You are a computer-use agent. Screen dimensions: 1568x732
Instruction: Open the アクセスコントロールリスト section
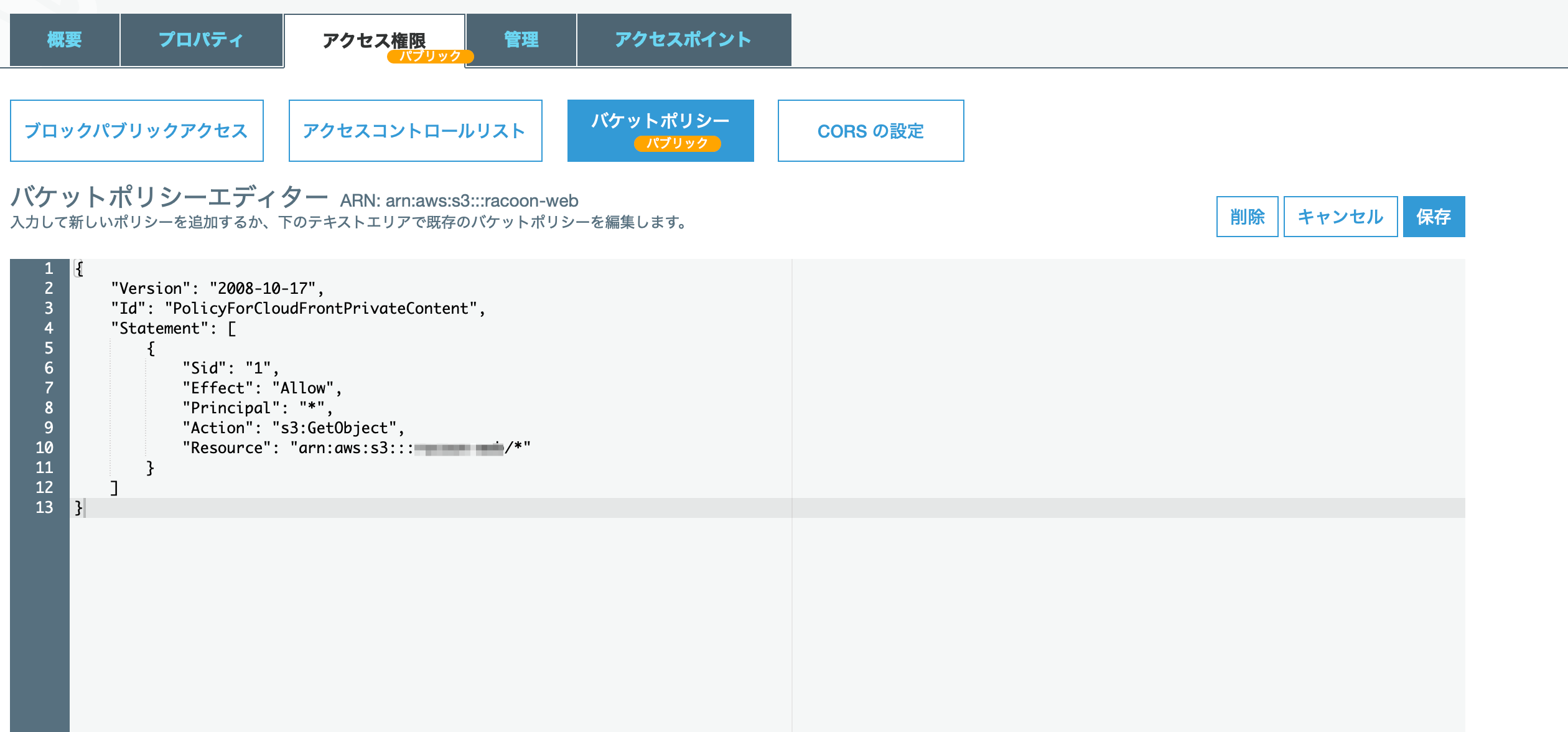[415, 131]
